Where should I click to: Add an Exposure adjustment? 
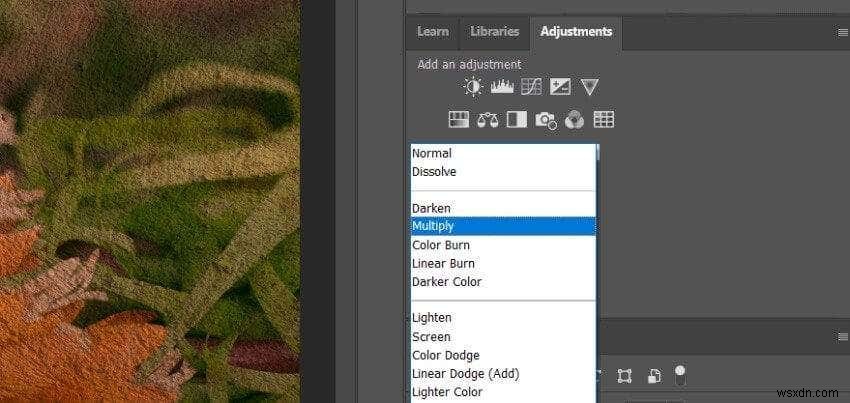point(560,87)
